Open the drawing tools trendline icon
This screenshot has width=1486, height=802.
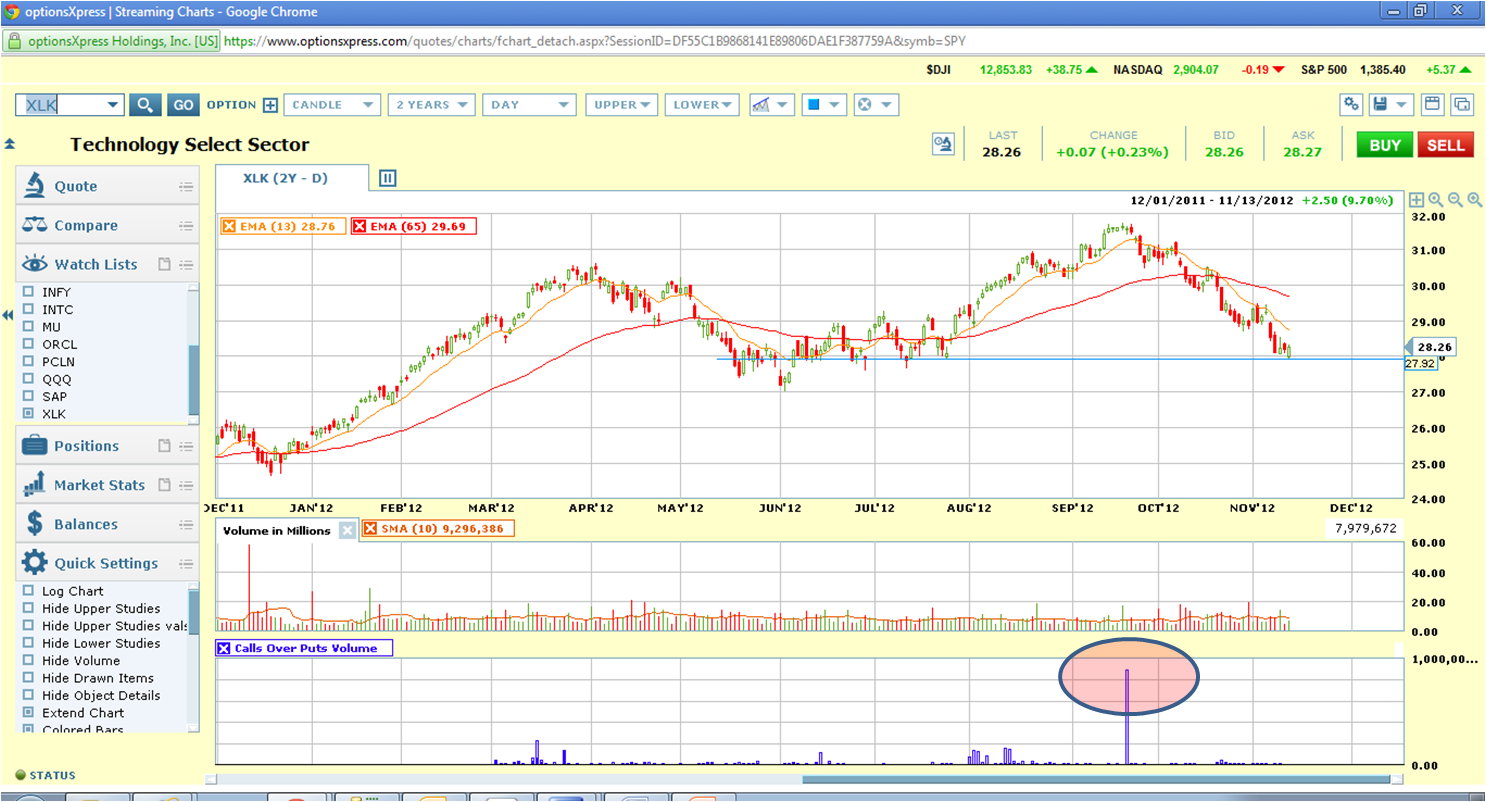pos(762,105)
